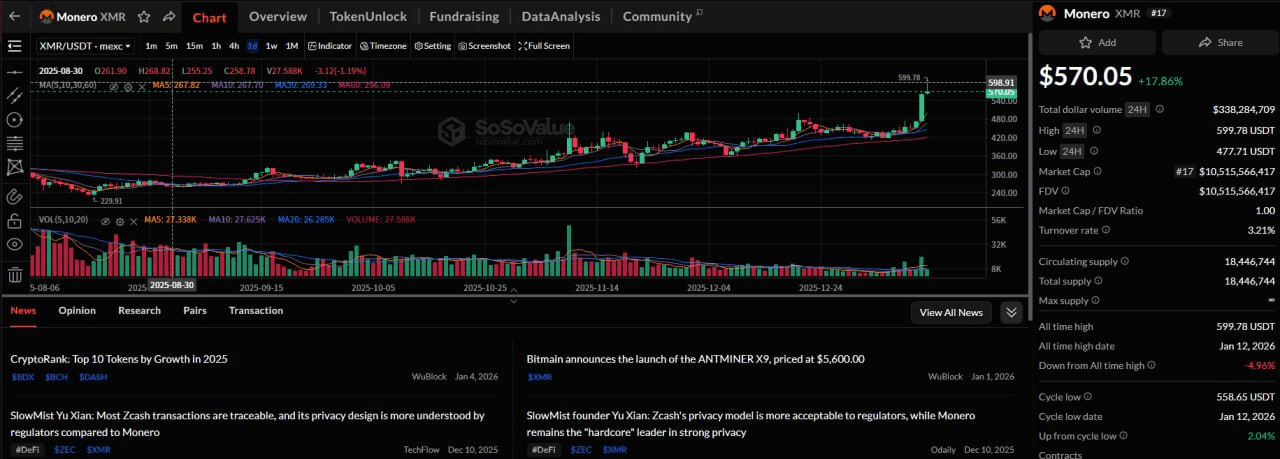The image size is (1280, 459).
Task: Click the View All News button
Action: [950, 313]
